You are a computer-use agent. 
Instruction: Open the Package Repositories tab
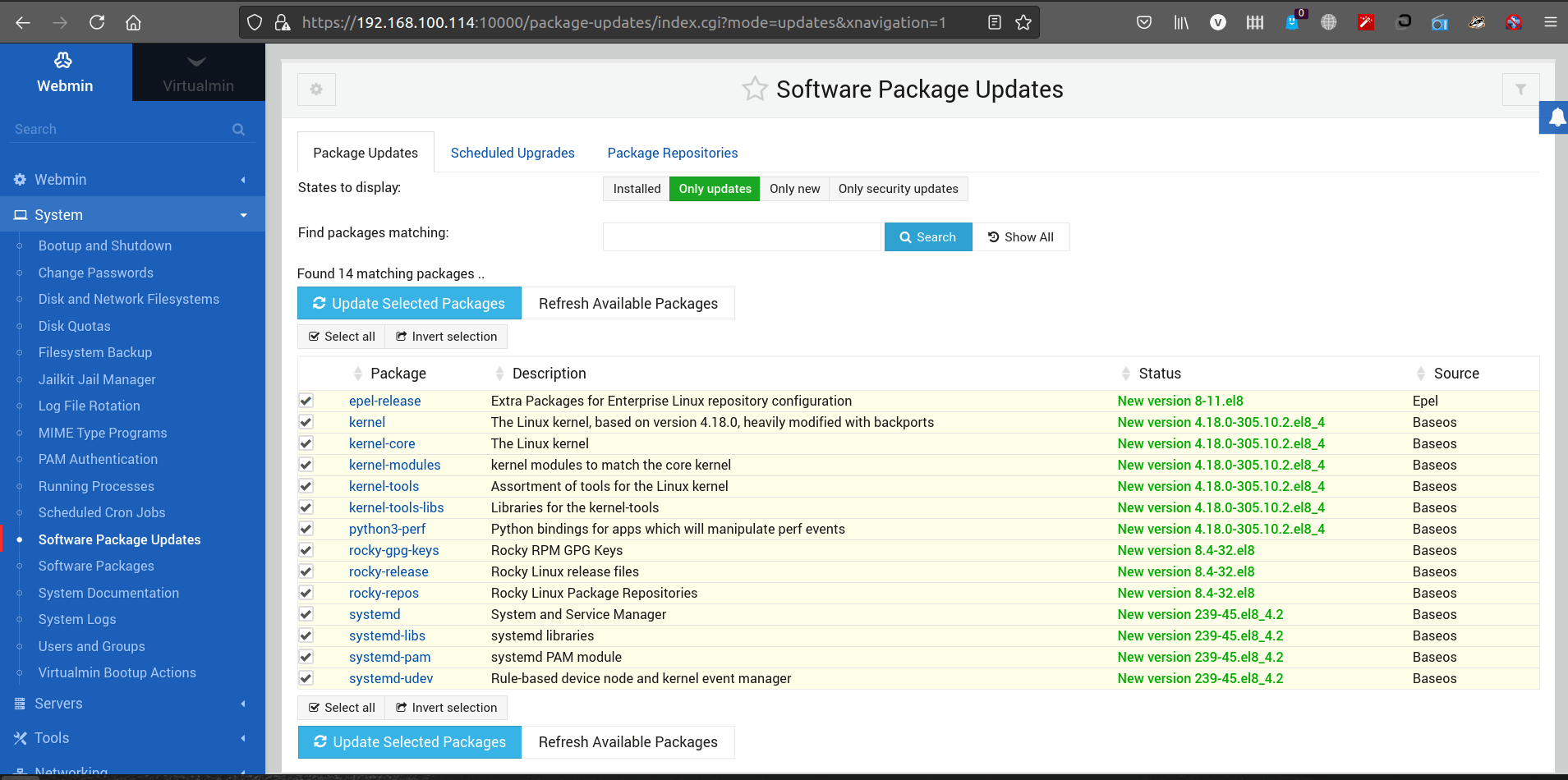click(672, 153)
